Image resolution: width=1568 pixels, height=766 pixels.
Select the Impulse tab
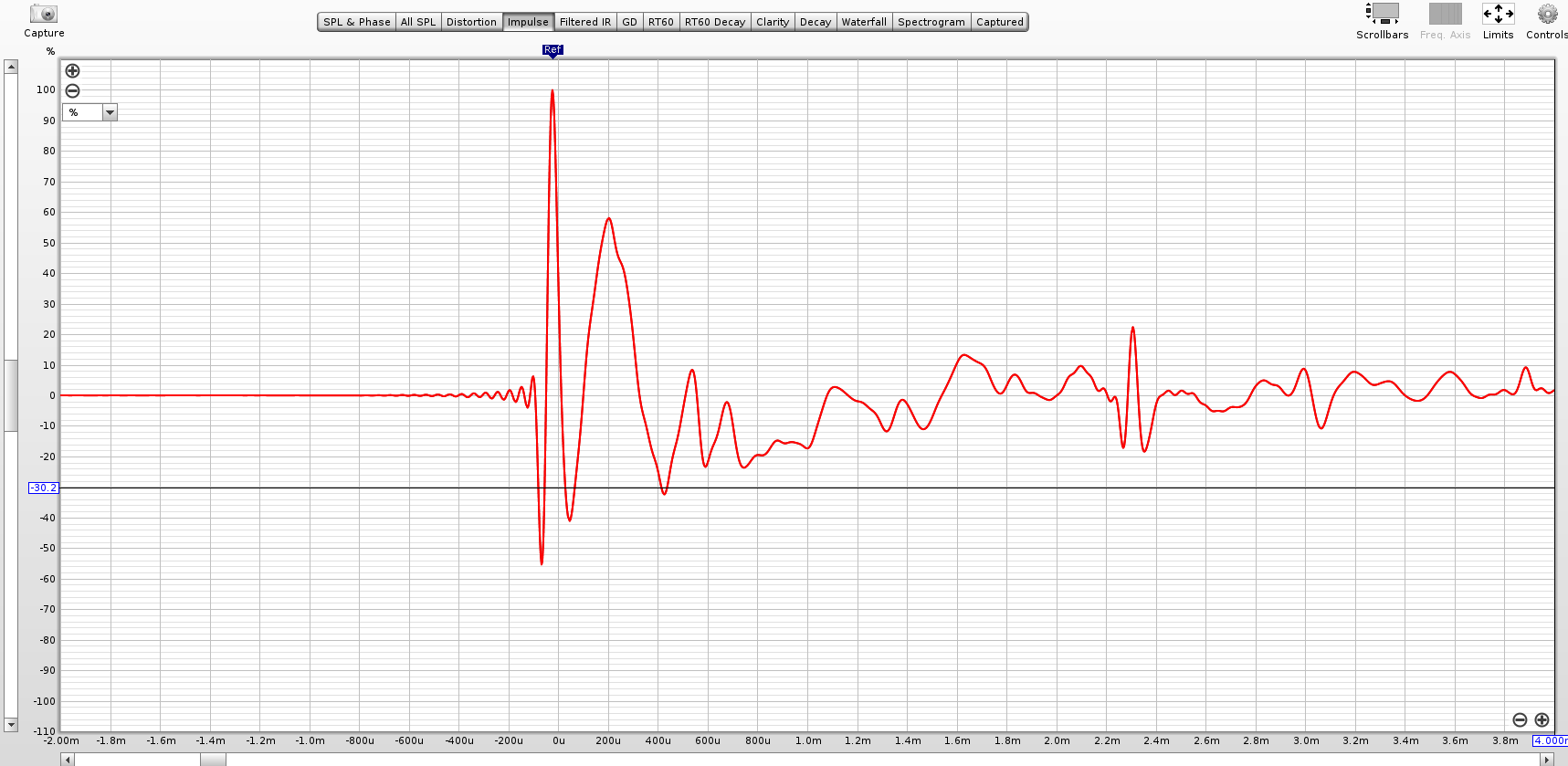click(528, 22)
